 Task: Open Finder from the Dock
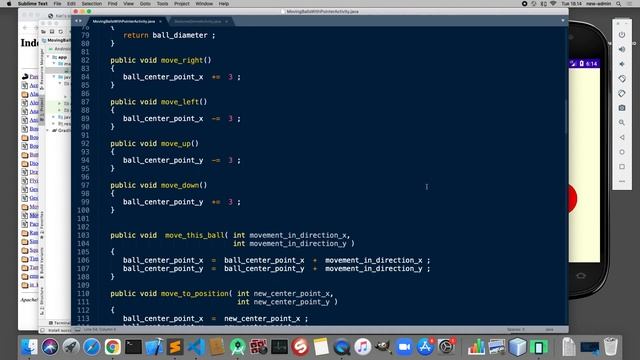point(29,347)
